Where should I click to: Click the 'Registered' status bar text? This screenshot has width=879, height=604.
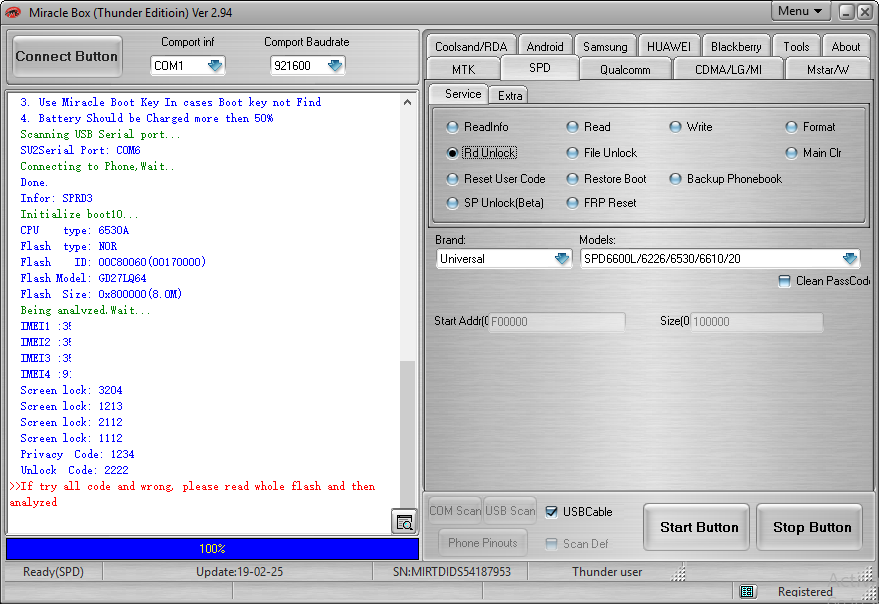tap(805, 592)
